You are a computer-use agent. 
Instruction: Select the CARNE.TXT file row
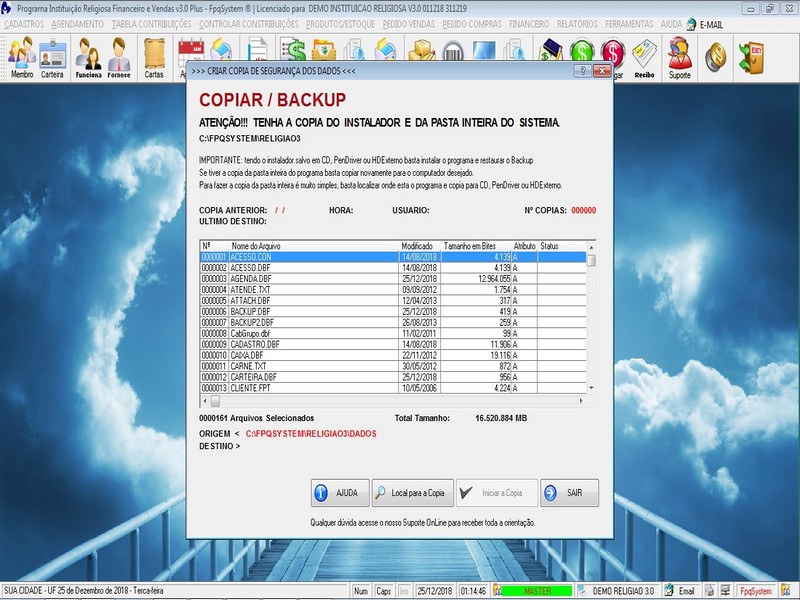pyautogui.click(x=393, y=366)
